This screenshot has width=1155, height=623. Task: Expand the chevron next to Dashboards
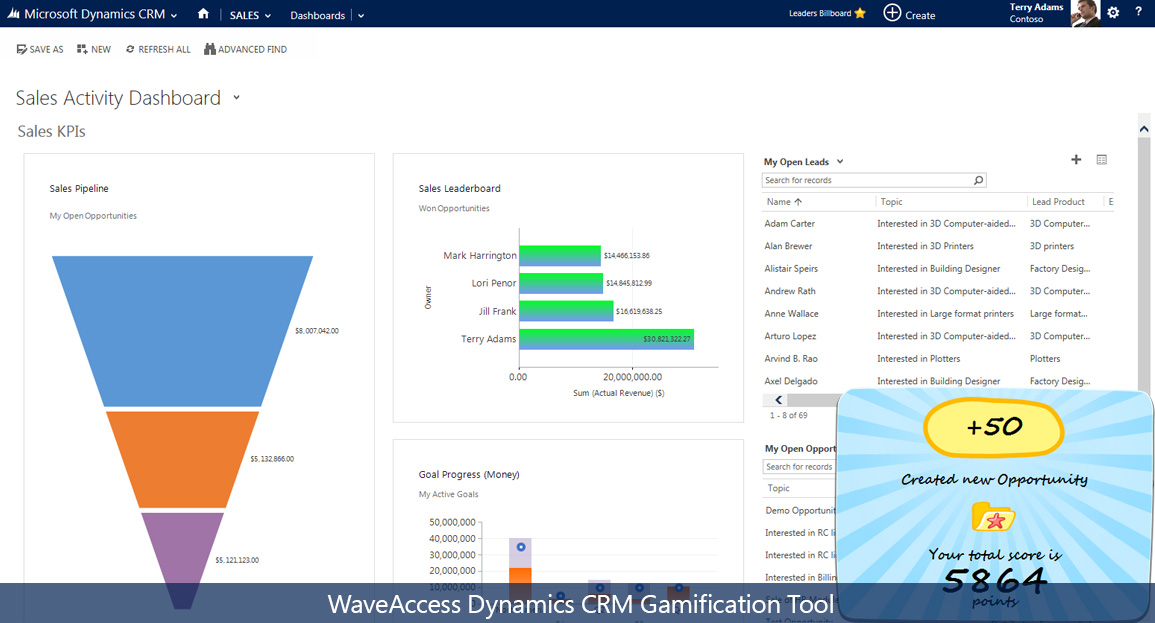pyautogui.click(x=361, y=15)
